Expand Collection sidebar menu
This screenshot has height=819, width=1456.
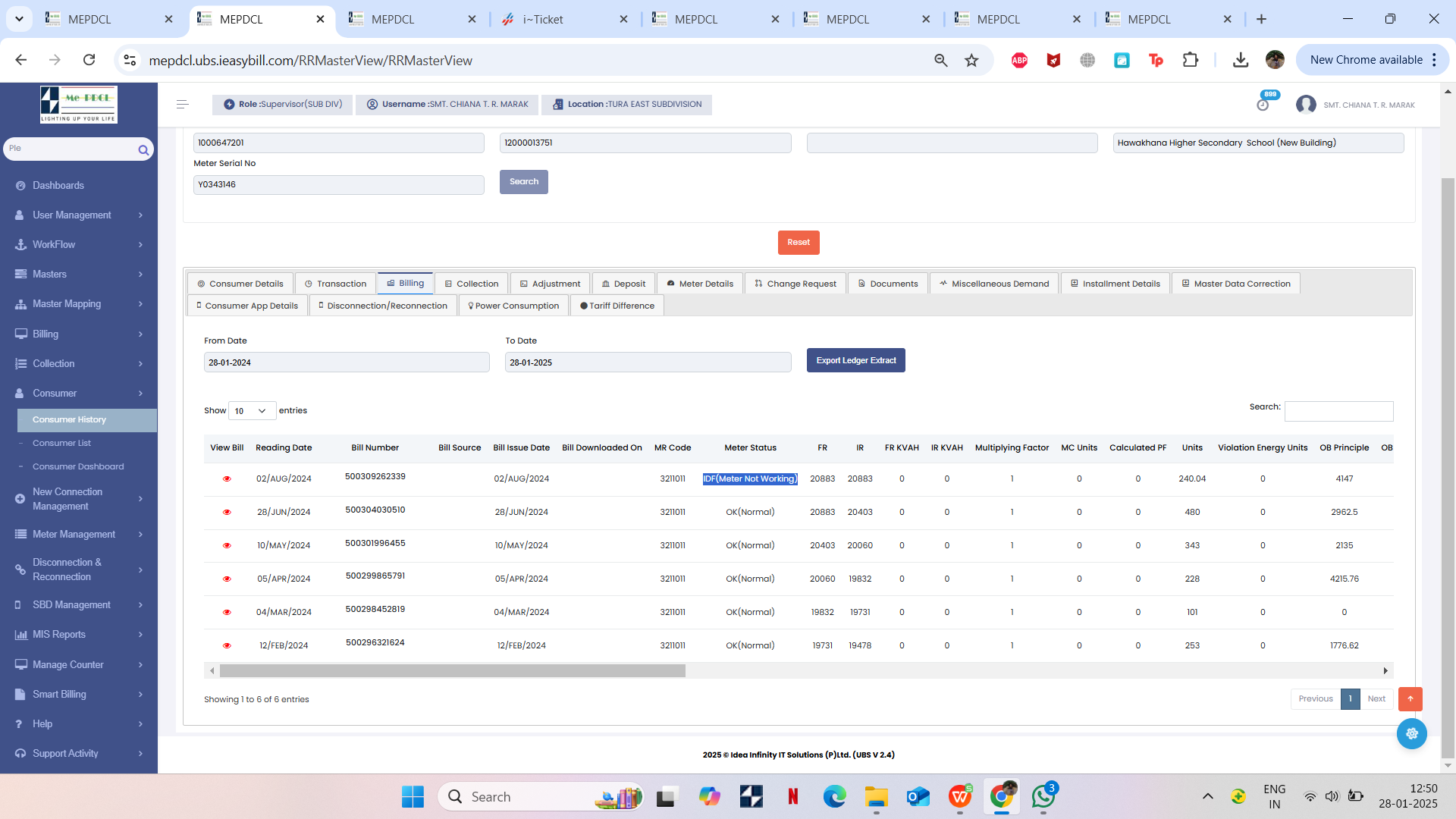79,364
